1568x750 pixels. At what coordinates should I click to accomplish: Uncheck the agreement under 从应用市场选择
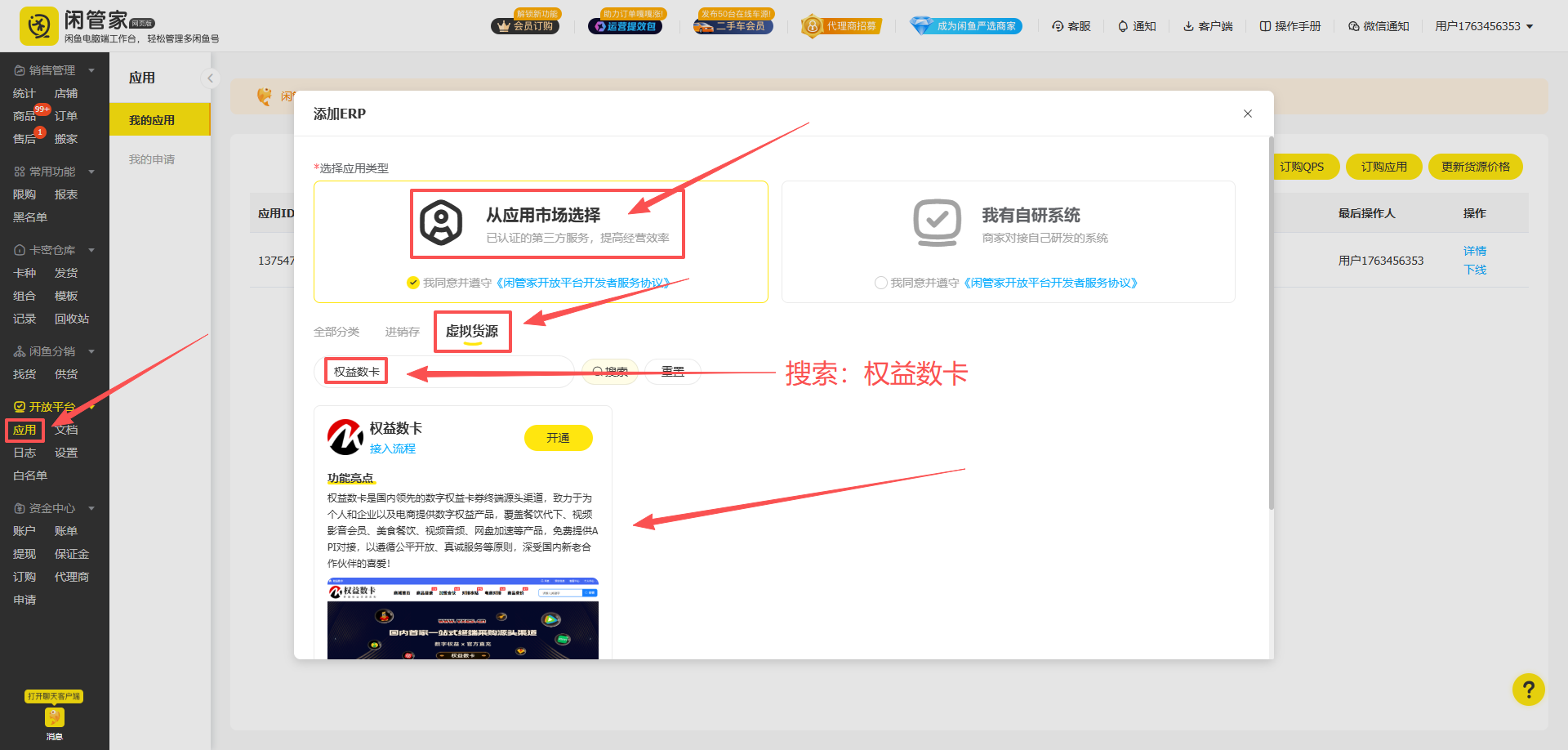(x=414, y=283)
